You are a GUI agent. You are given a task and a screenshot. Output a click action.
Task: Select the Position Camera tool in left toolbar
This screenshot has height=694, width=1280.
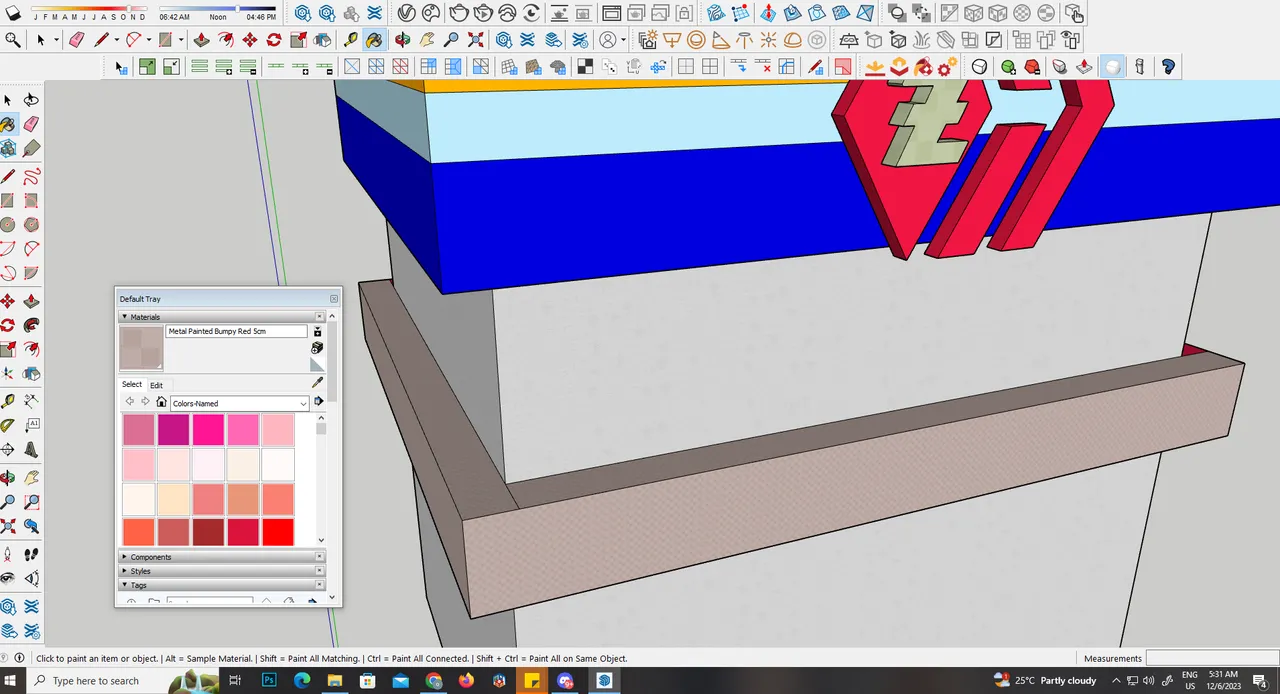pyautogui.click(x=8, y=553)
